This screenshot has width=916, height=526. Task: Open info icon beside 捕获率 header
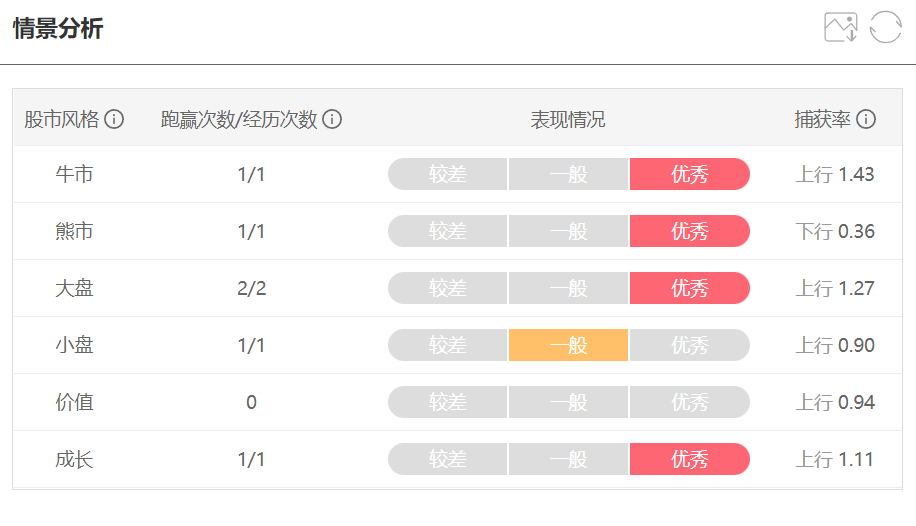tap(866, 119)
